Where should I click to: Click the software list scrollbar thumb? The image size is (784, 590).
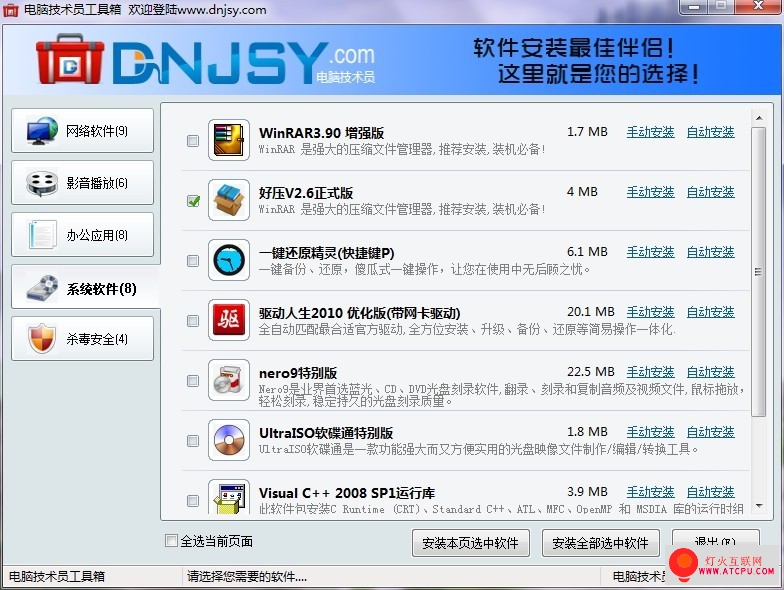(x=758, y=272)
